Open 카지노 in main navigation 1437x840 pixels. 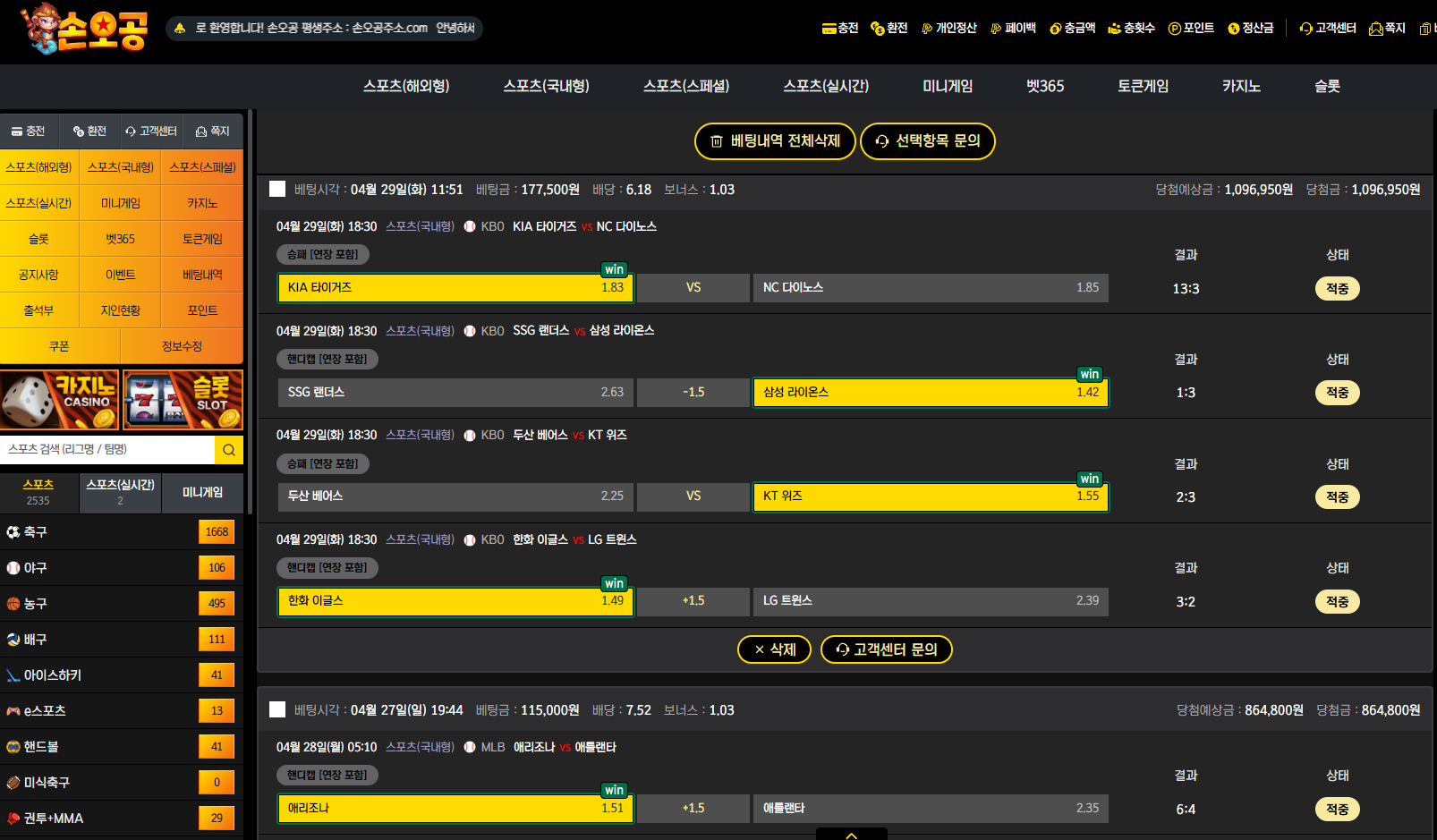(x=1242, y=86)
